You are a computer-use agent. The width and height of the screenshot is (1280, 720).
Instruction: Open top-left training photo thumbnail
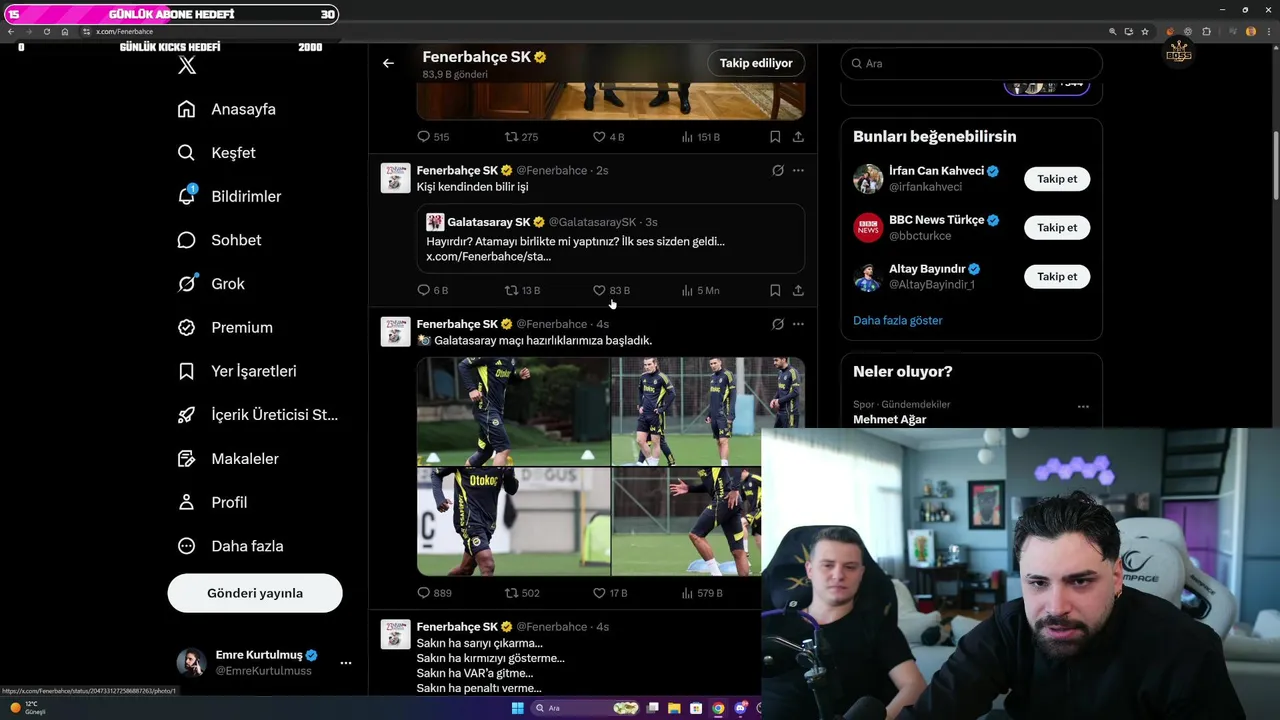point(513,411)
